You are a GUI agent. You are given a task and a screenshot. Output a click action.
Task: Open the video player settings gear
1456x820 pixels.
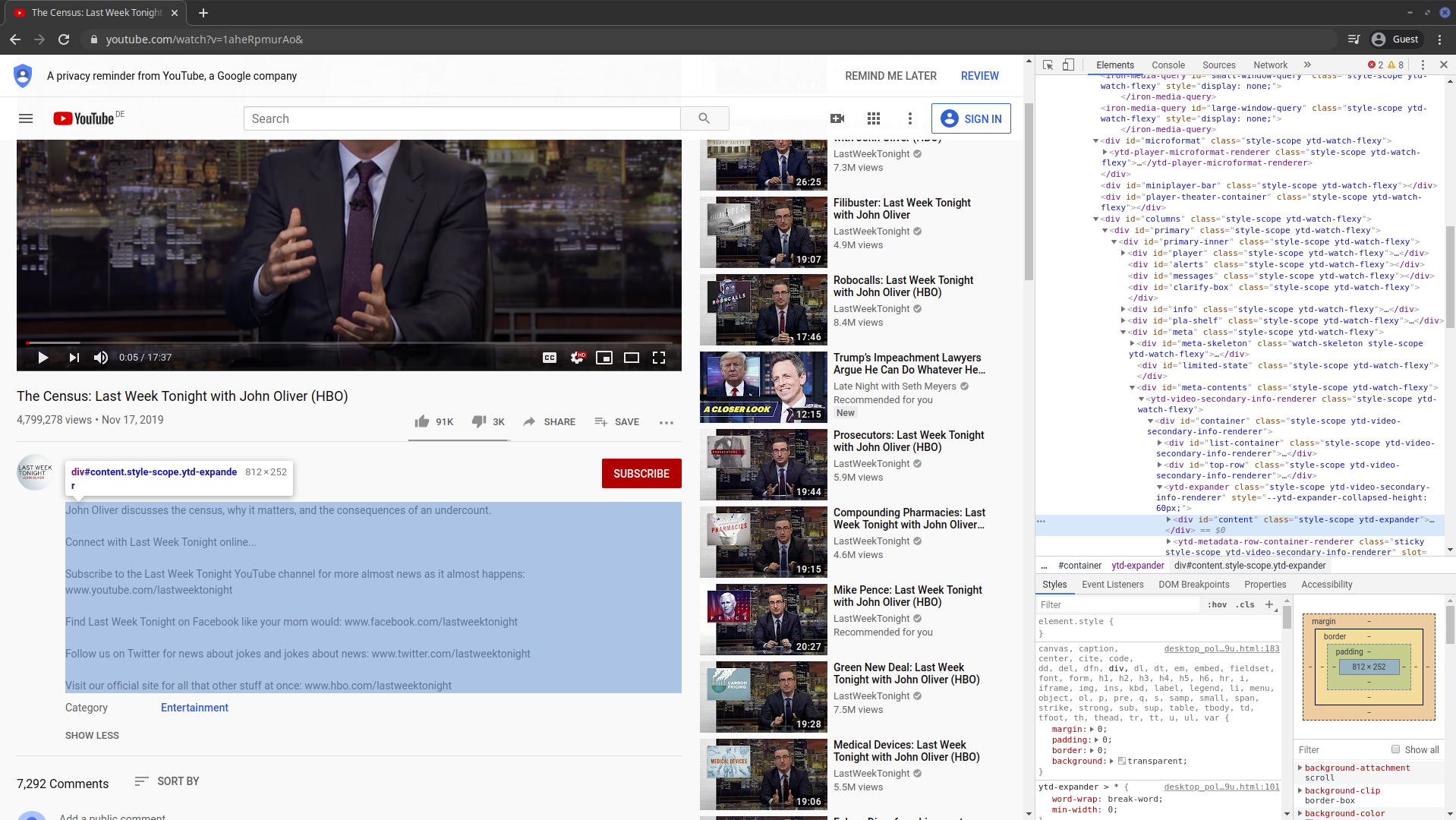point(577,358)
